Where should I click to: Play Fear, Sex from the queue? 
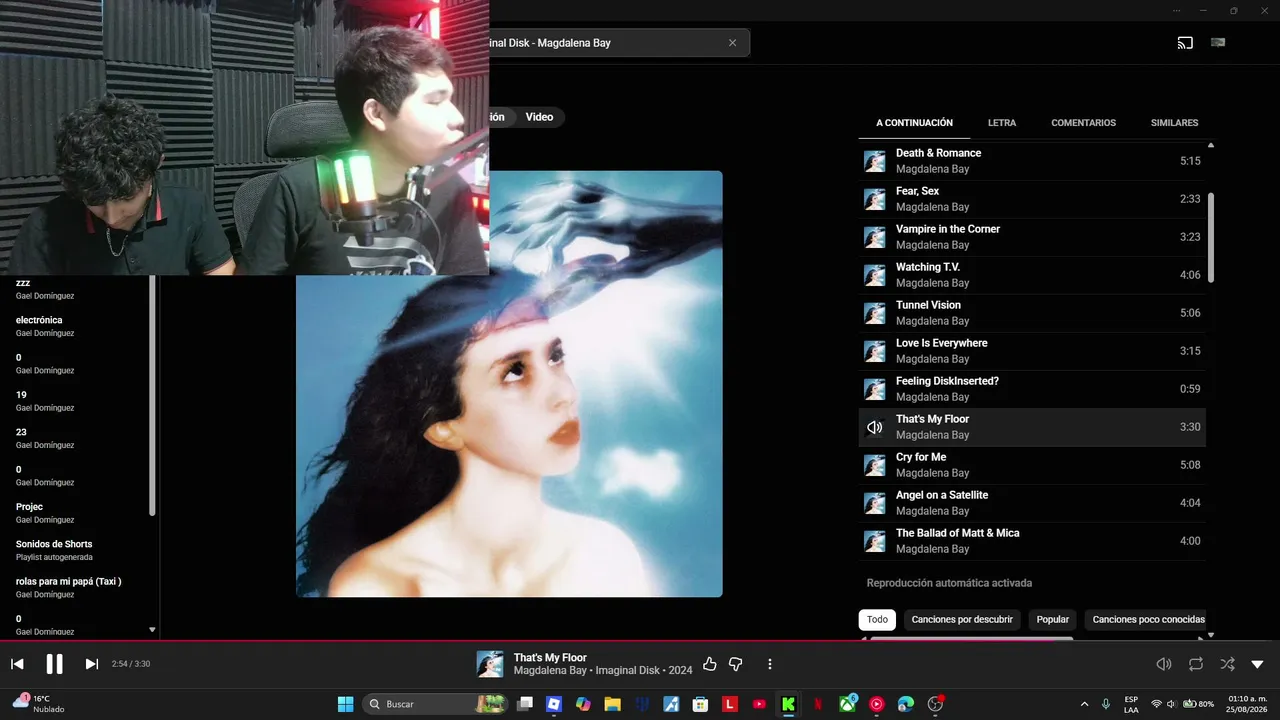[1032, 199]
